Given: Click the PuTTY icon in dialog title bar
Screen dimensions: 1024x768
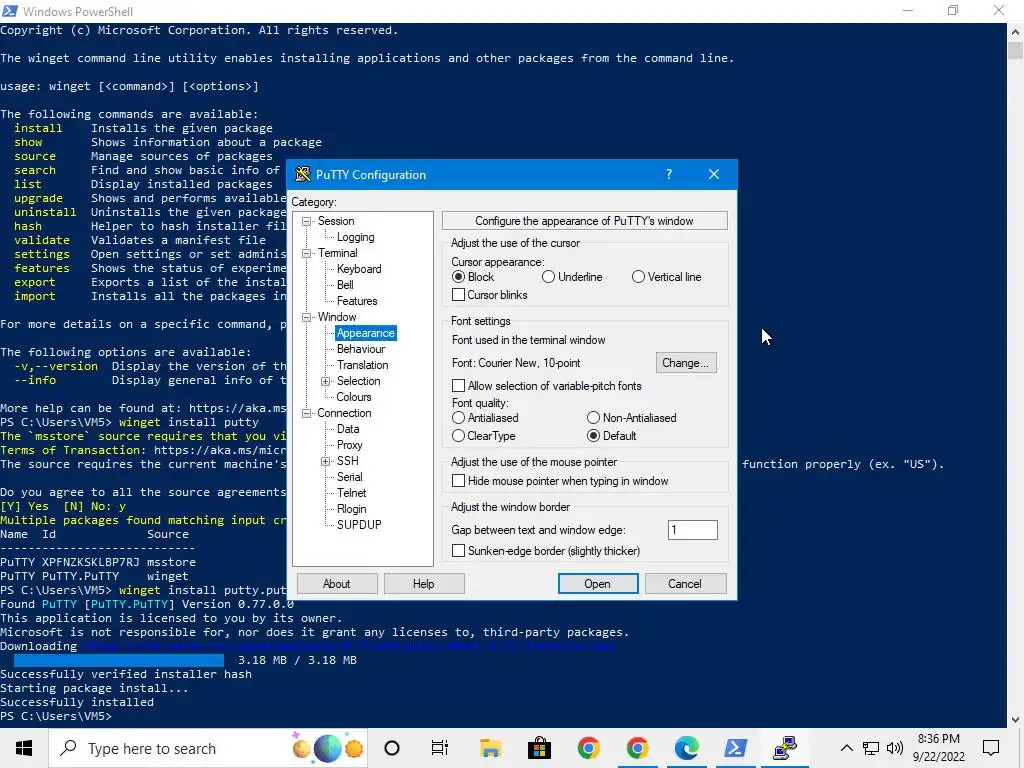Looking at the screenshot, I should tap(302, 174).
